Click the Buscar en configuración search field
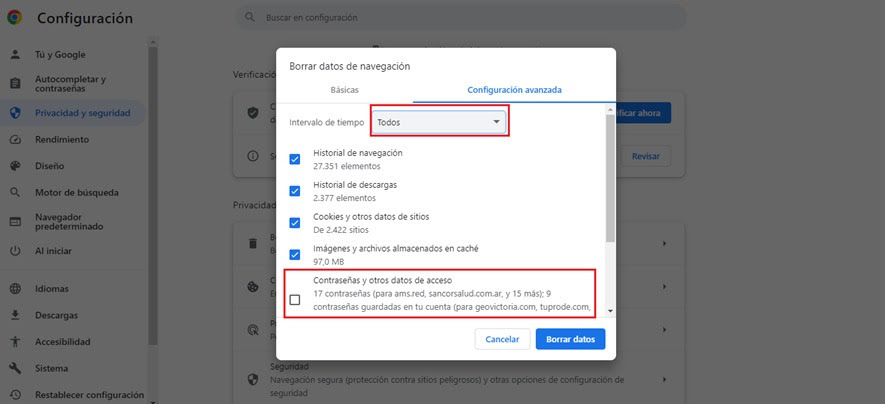Image resolution: width=885 pixels, height=404 pixels. [461, 17]
